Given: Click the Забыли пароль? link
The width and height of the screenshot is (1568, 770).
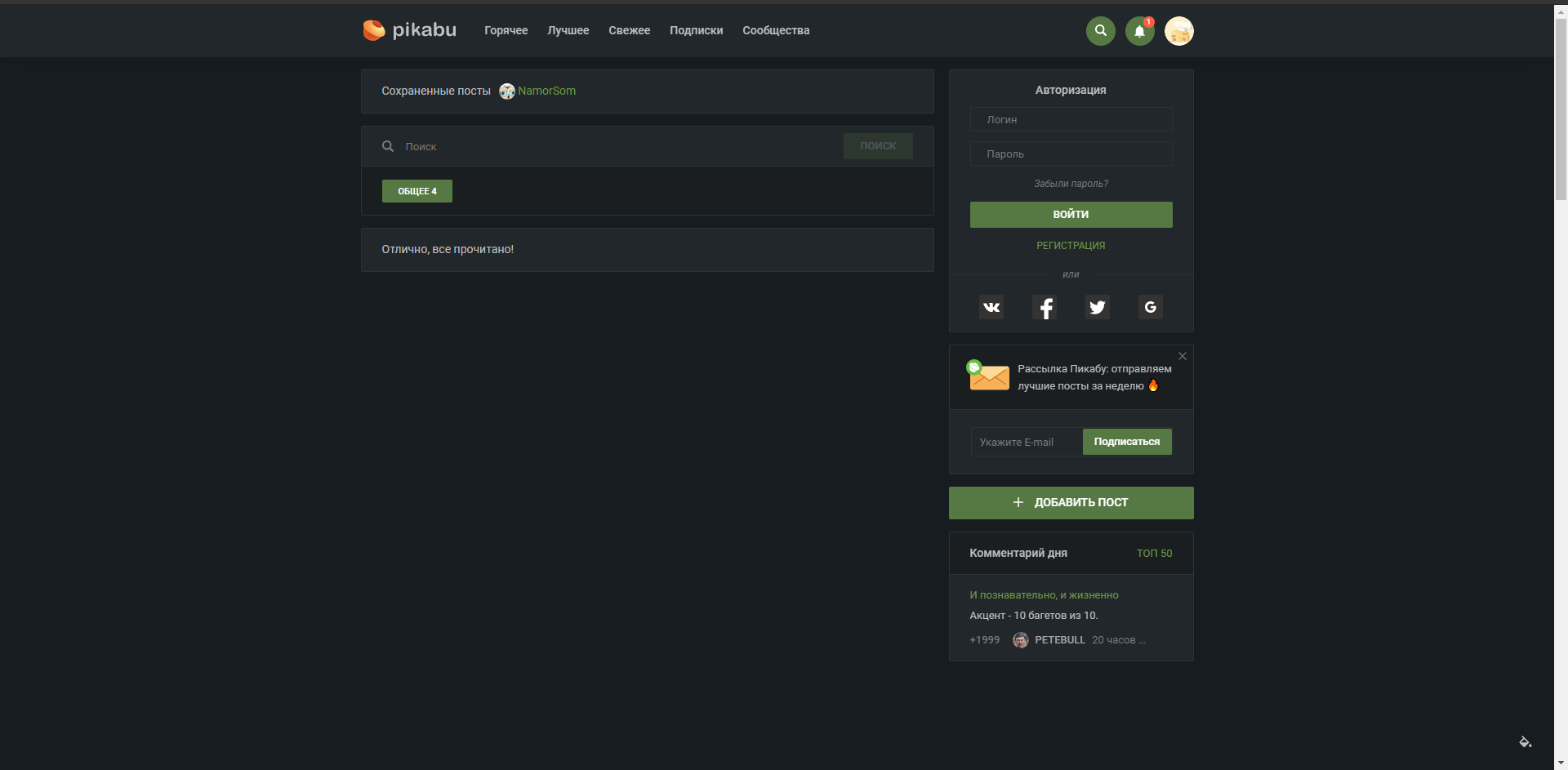Looking at the screenshot, I should (x=1071, y=184).
